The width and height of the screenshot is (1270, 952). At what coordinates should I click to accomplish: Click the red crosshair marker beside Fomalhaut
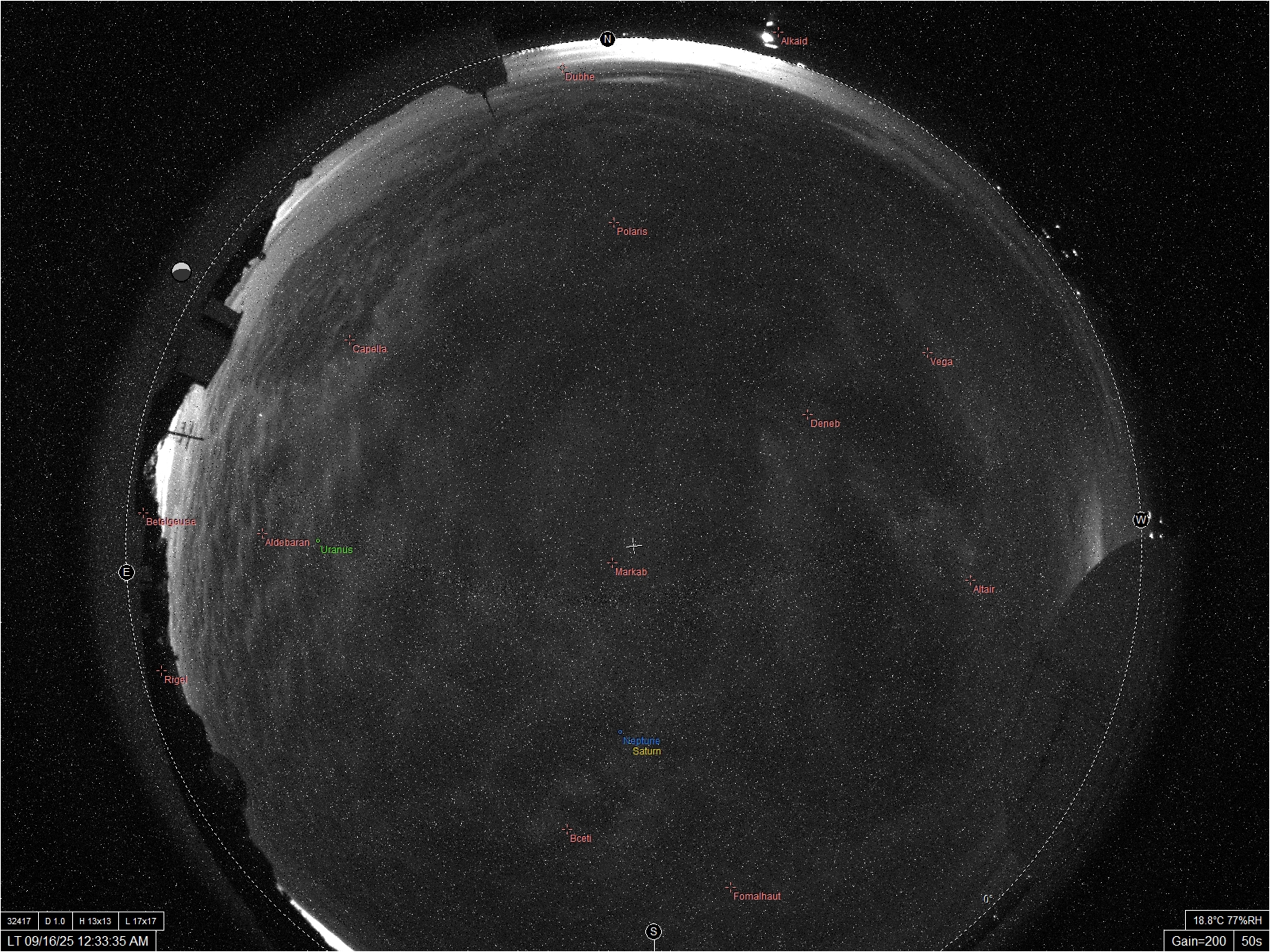click(729, 887)
